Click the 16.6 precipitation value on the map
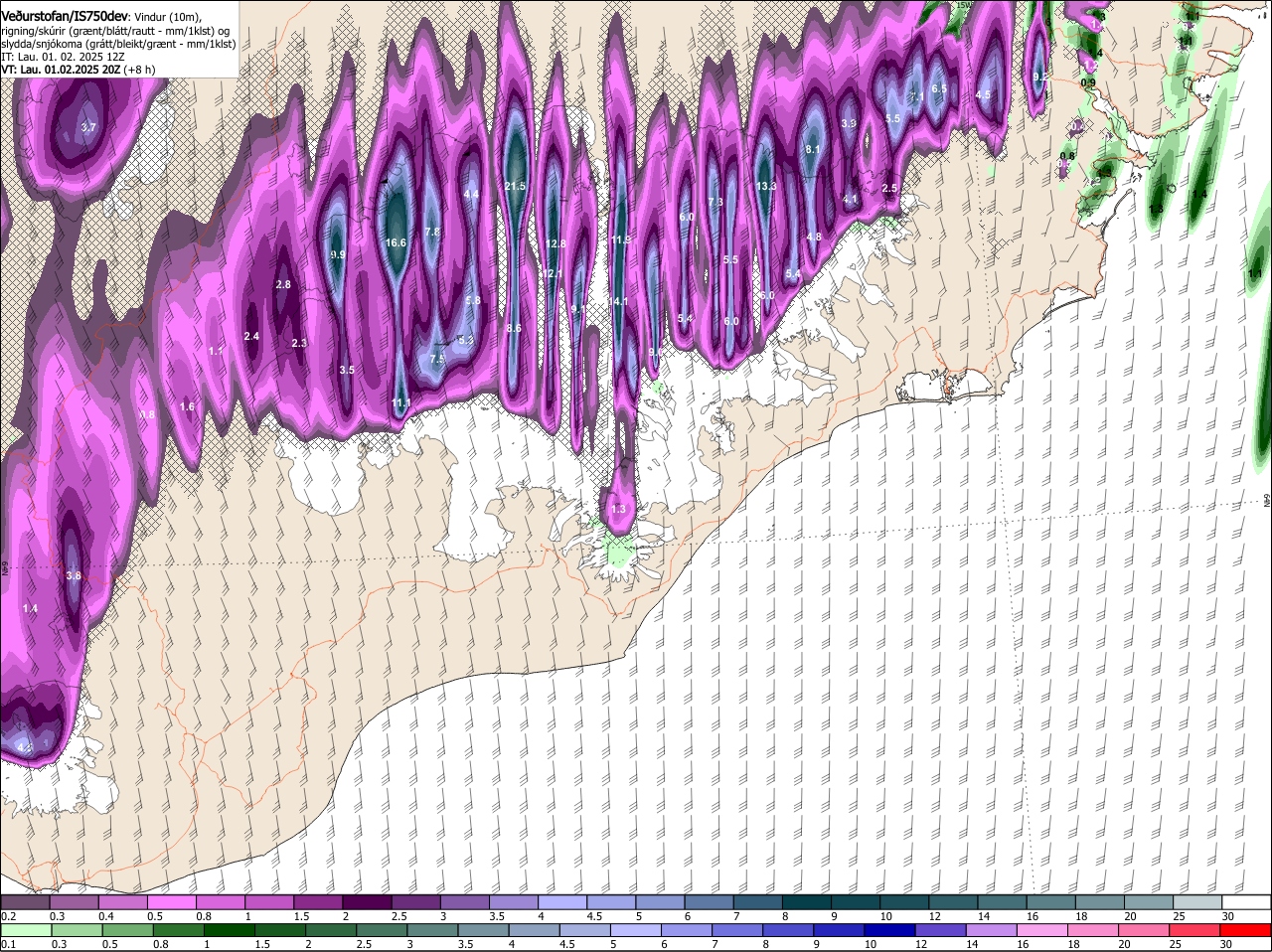This screenshot has height=952, width=1272. coord(397,242)
